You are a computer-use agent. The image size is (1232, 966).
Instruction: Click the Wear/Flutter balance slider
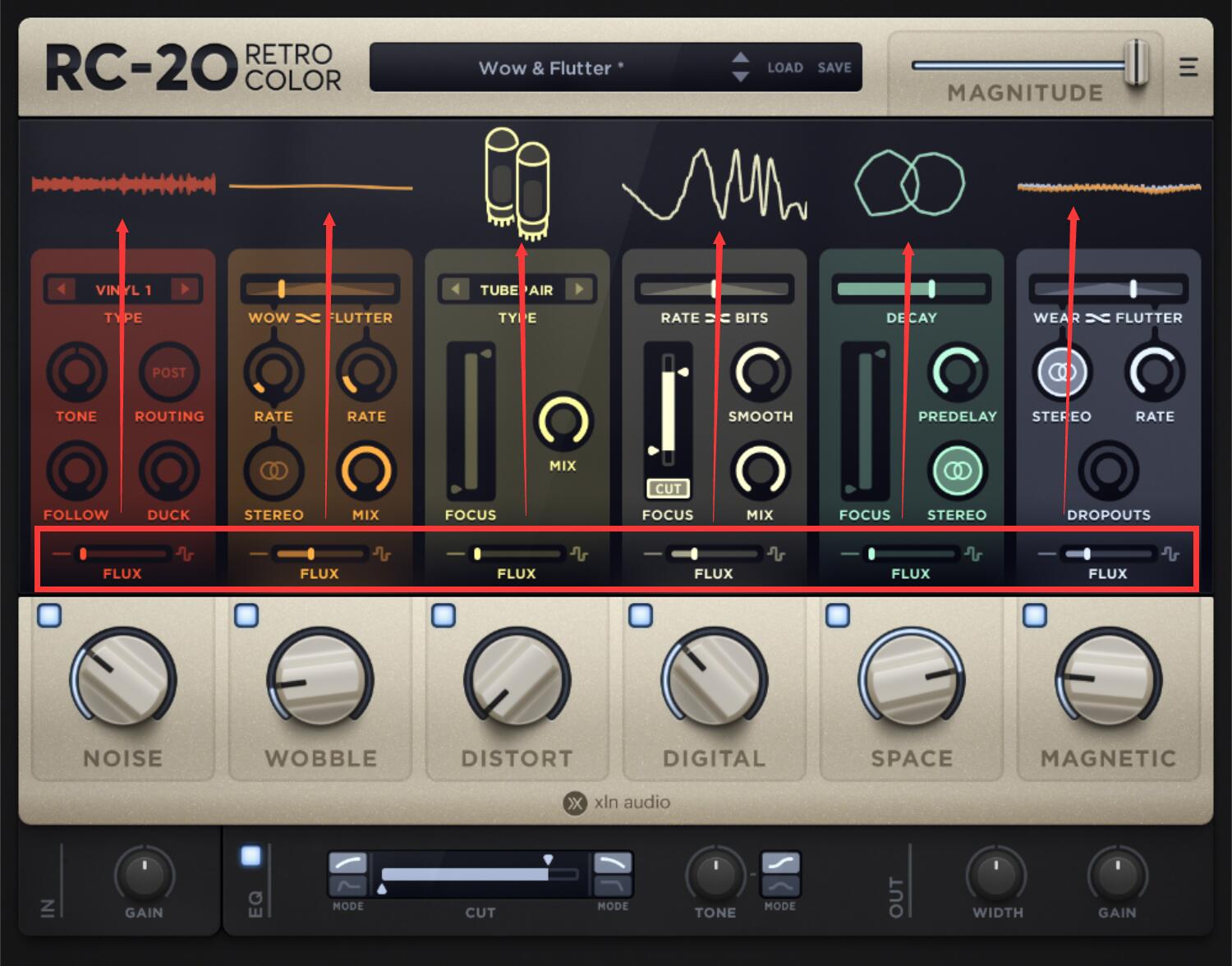click(1109, 288)
